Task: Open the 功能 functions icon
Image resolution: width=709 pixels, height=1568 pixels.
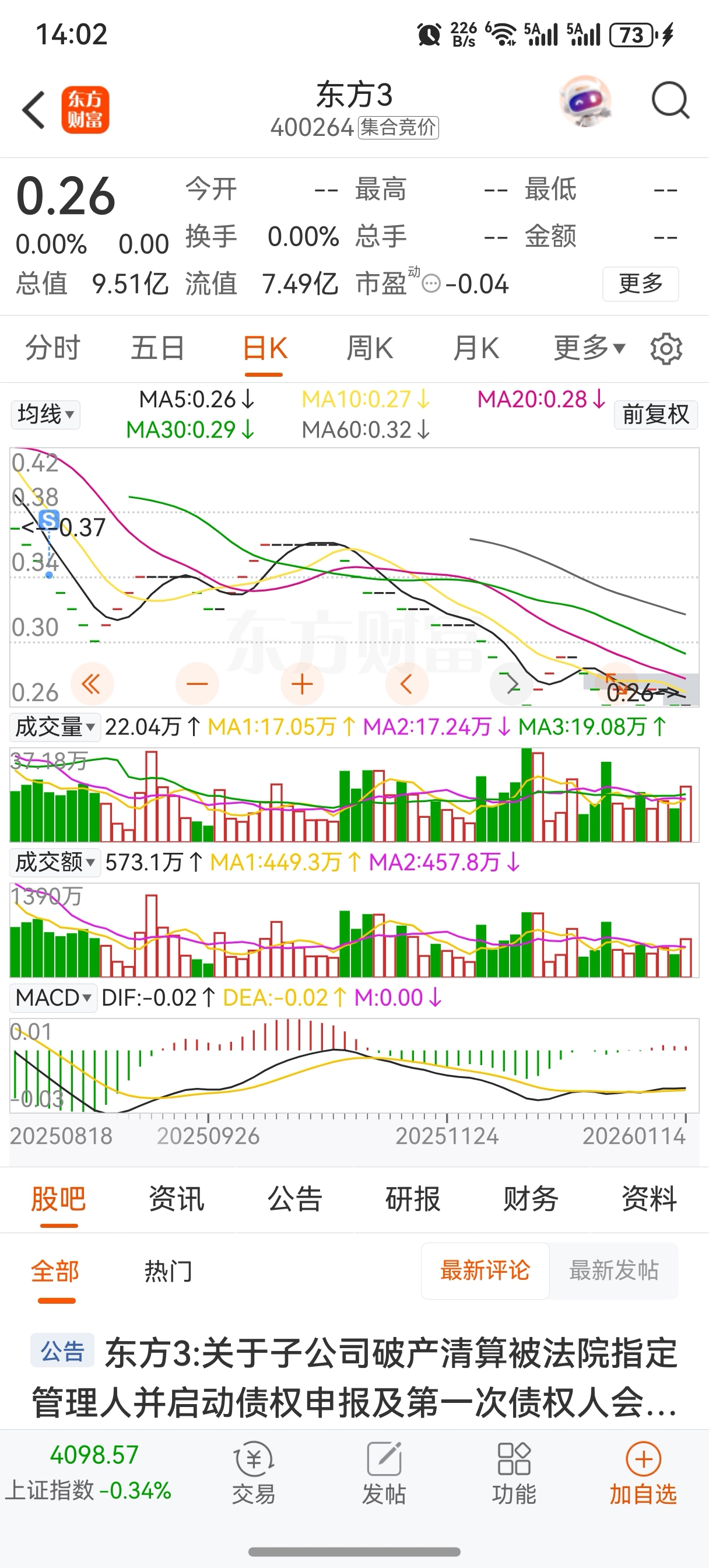Action: click(x=514, y=1472)
